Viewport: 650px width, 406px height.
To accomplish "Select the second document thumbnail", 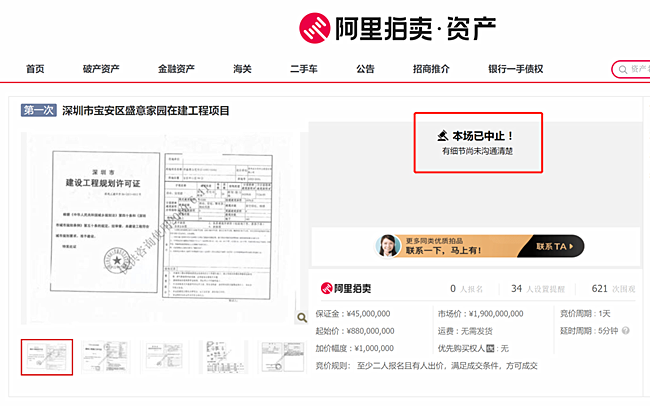I will coord(105,357).
